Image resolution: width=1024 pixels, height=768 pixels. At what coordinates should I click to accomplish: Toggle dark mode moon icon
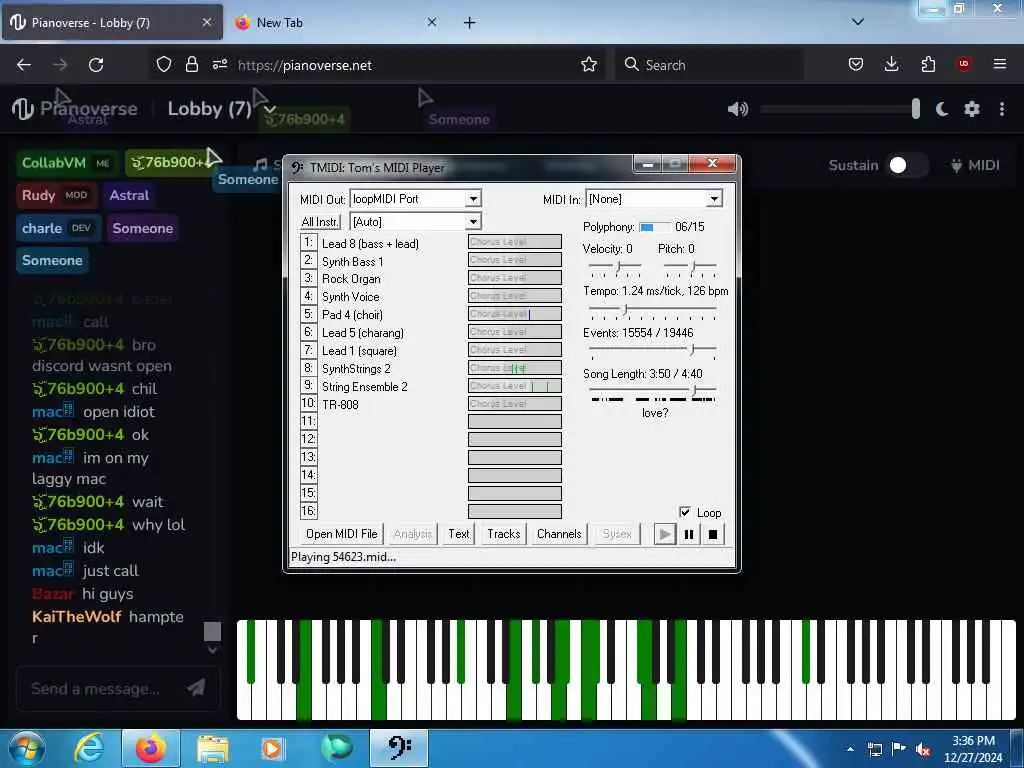coord(941,109)
